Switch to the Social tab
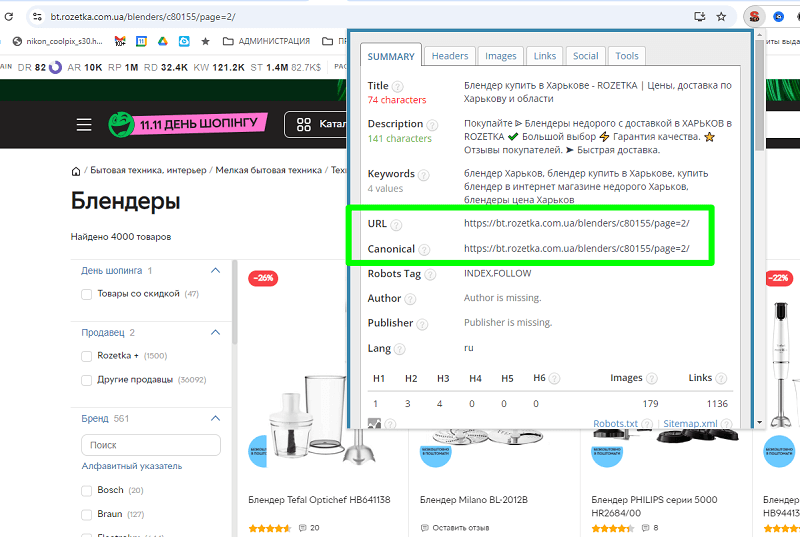Screen dimensions: 800x537 click(x=585, y=56)
